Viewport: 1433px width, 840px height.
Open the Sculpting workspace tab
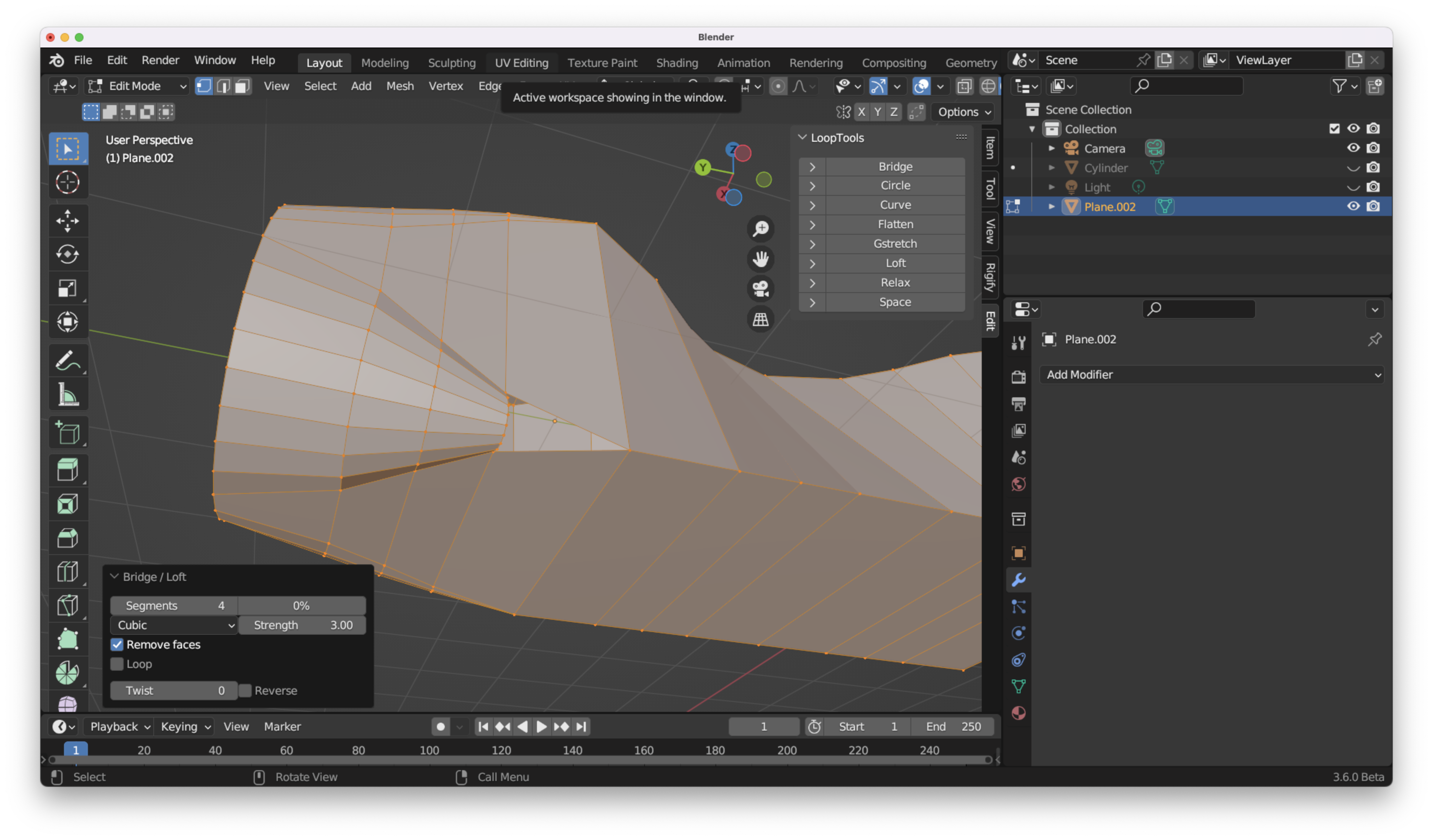click(452, 62)
